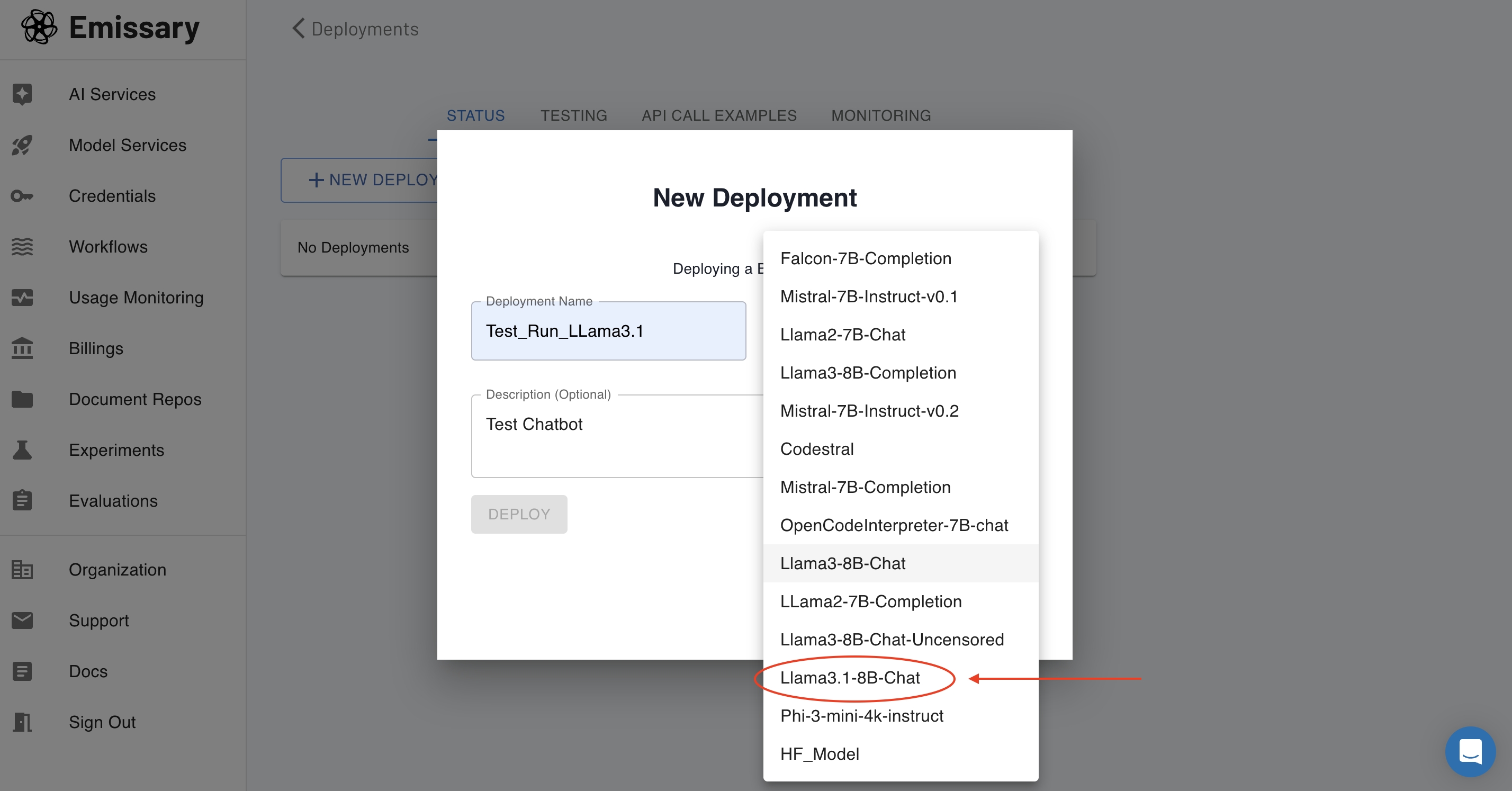Select Llama3-8B-Completion option
1512x791 pixels.
(x=901, y=373)
